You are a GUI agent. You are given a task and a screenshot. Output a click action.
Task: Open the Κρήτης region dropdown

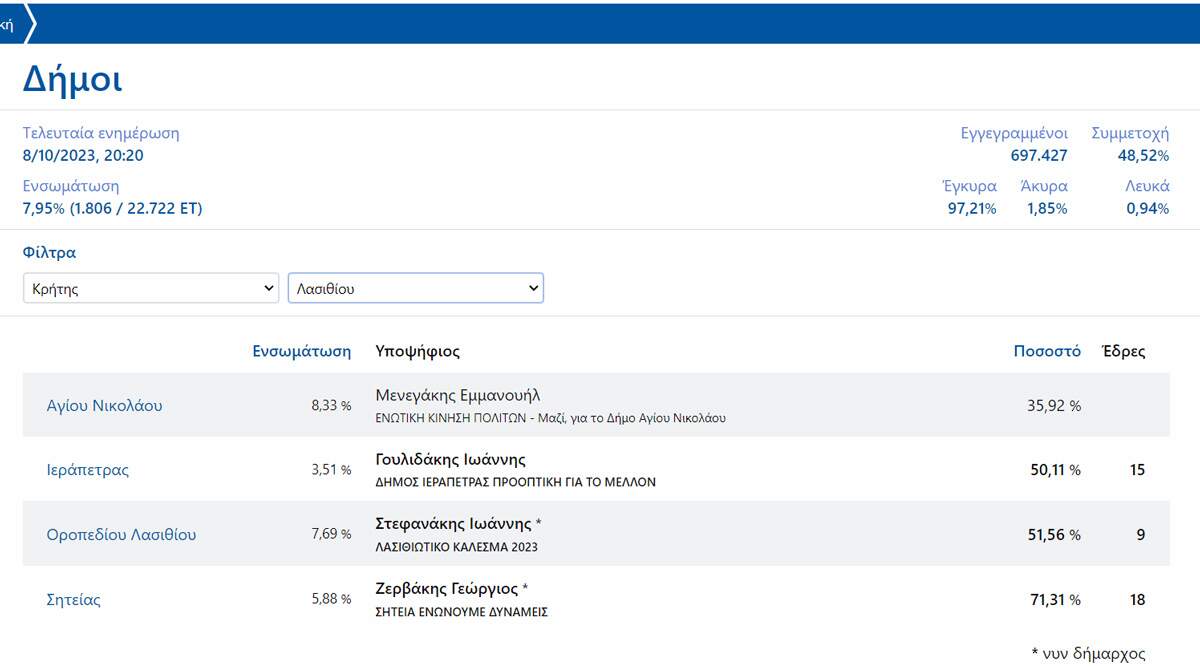[151, 289]
